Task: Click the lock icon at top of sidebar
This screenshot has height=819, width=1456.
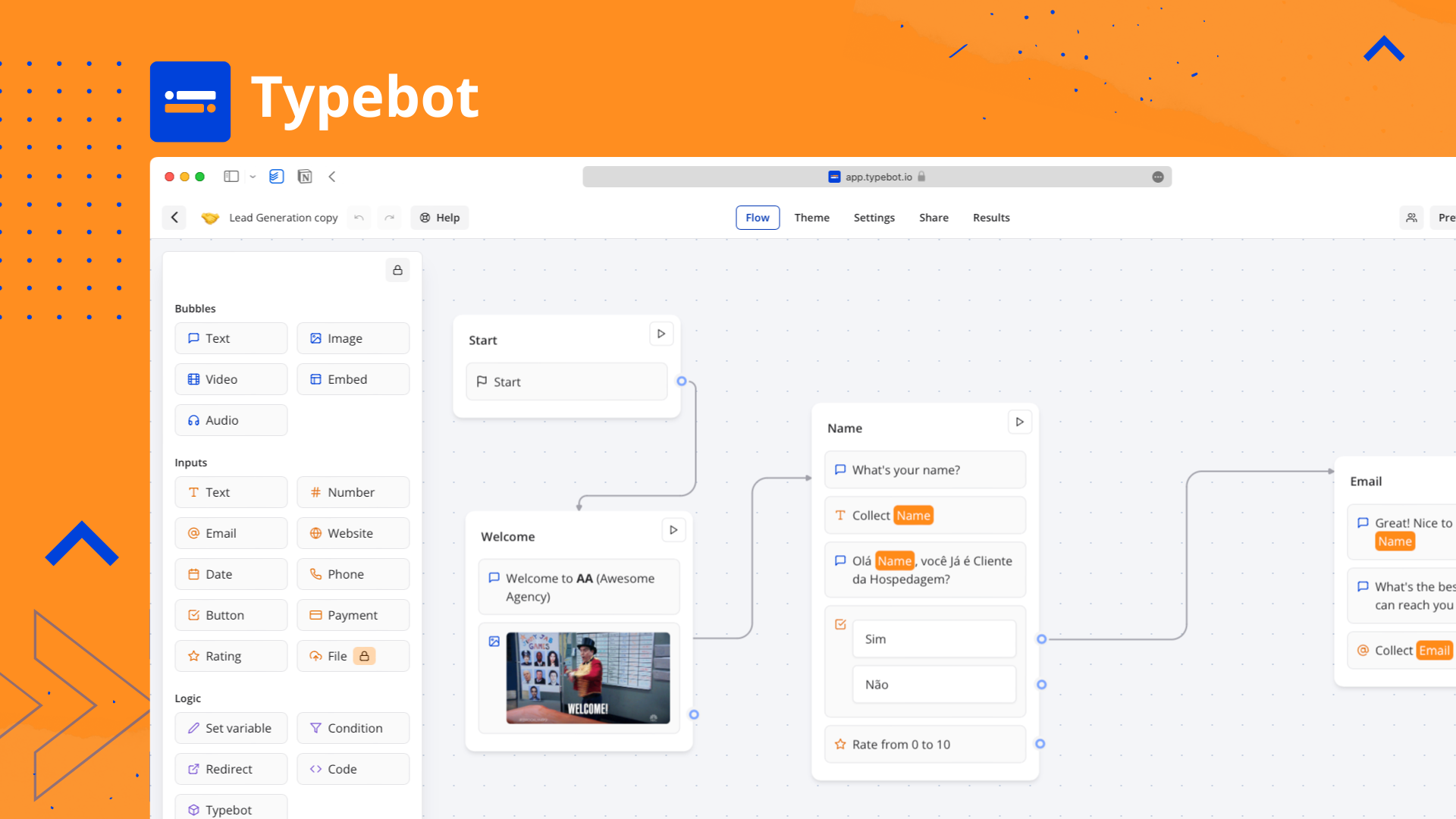Action: [x=396, y=270]
